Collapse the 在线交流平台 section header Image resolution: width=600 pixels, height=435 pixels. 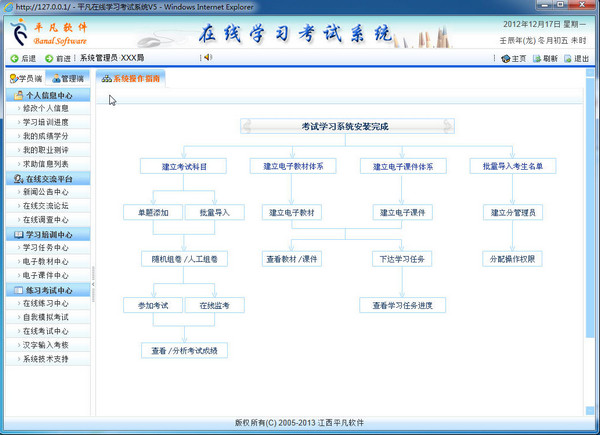tap(46, 178)
